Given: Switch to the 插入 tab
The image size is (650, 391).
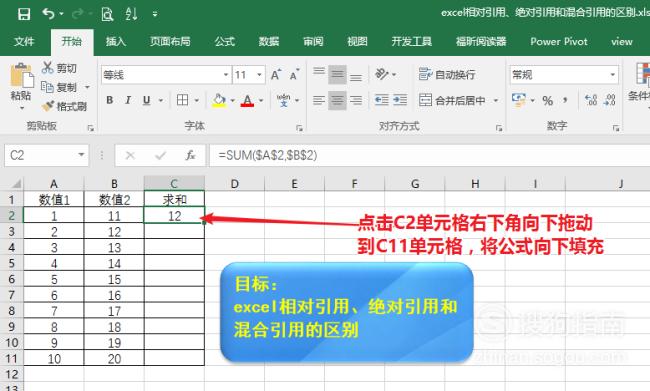Looking at the screenshot, I should coord(116,41).
